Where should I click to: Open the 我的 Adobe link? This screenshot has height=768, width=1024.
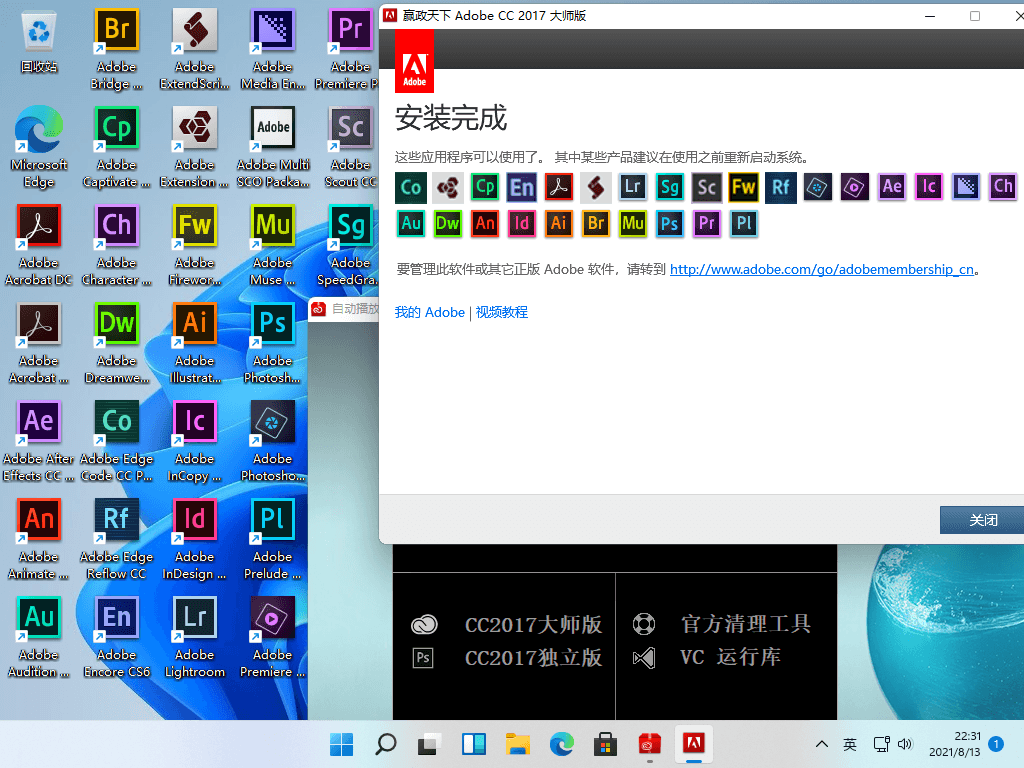click(430, 312)
